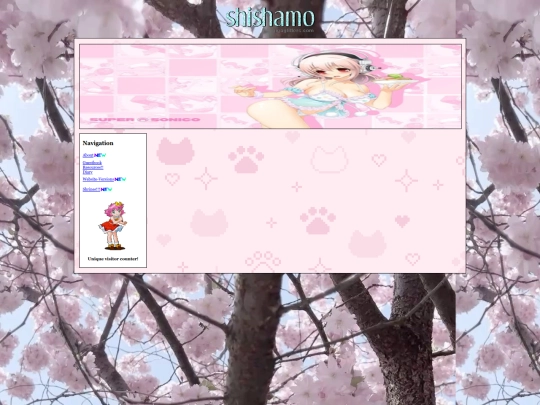The image size is (540, 405).
Task: Click the pink-haired dancing girl sprite
Action: (113, 226)
